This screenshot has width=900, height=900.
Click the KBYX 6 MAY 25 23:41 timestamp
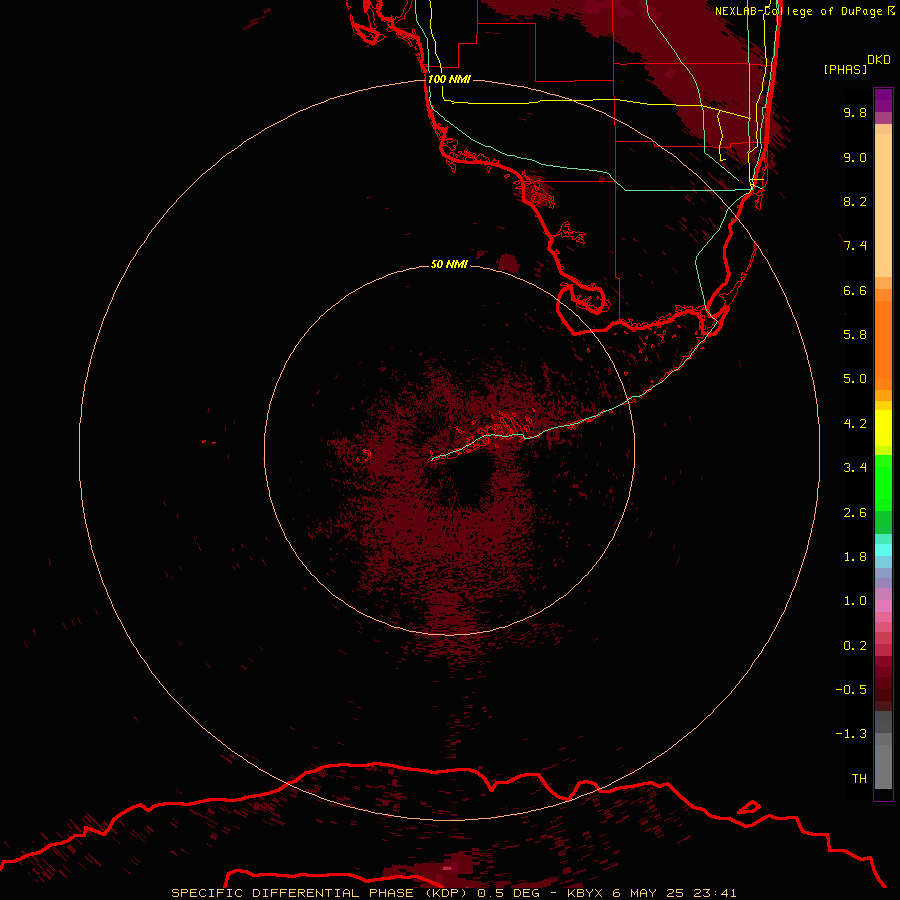(651, 893)
